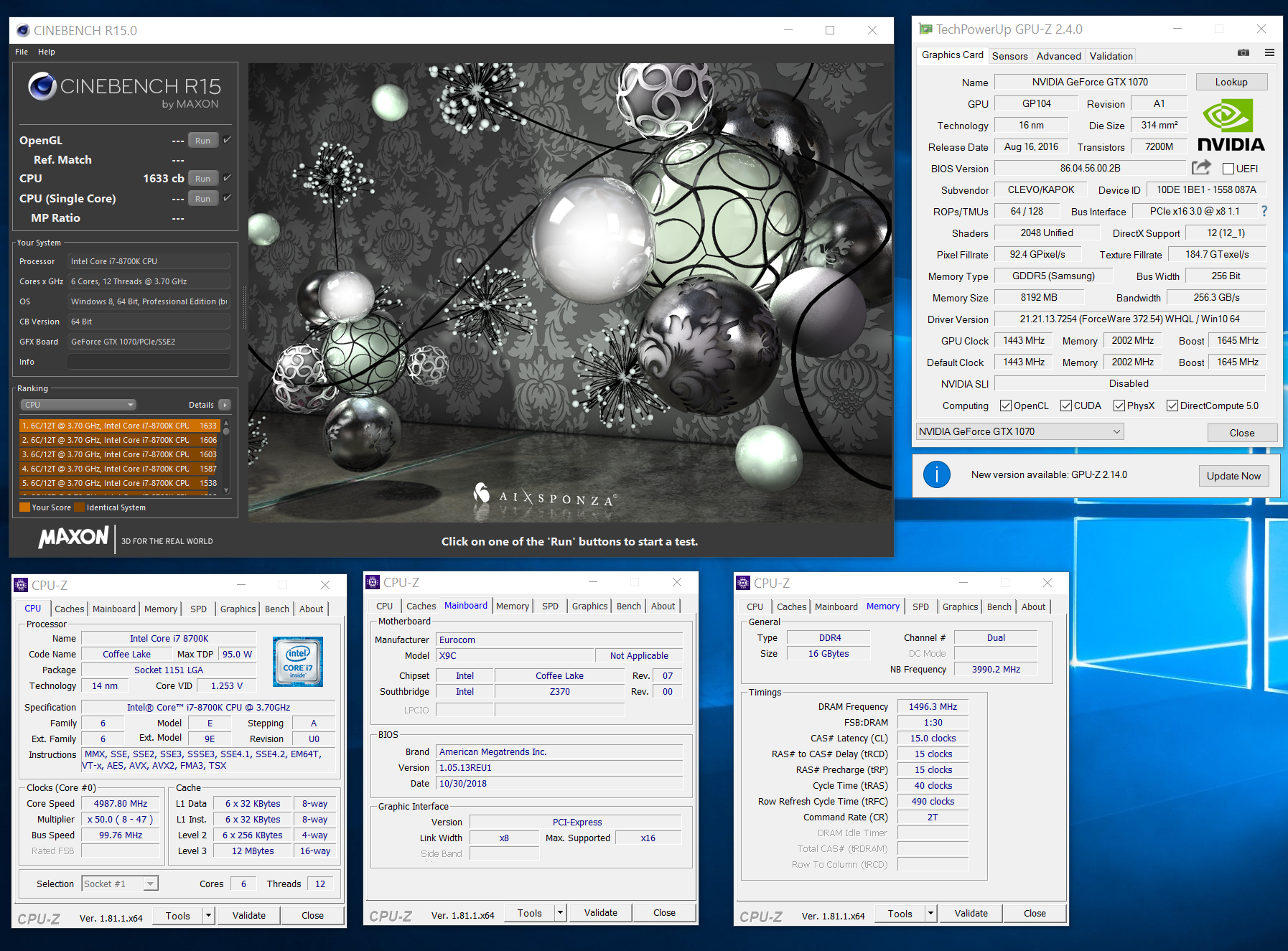Click the Ranking Details arrow icon
Image resolution: width=1288 pixels, height=951 pixels.
coord(225,405)
